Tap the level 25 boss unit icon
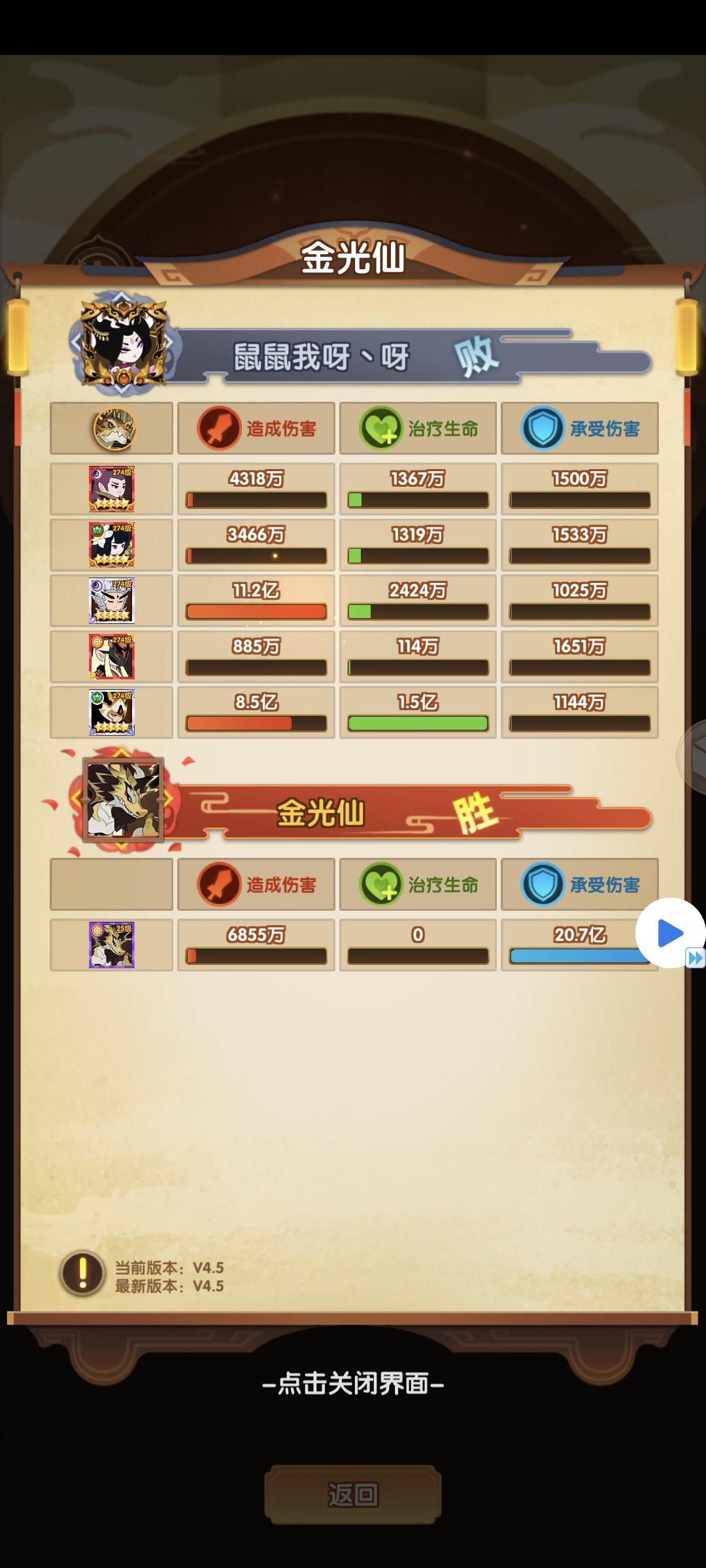This screenshot has width=706, height=1568. click(x=112, y=945)
